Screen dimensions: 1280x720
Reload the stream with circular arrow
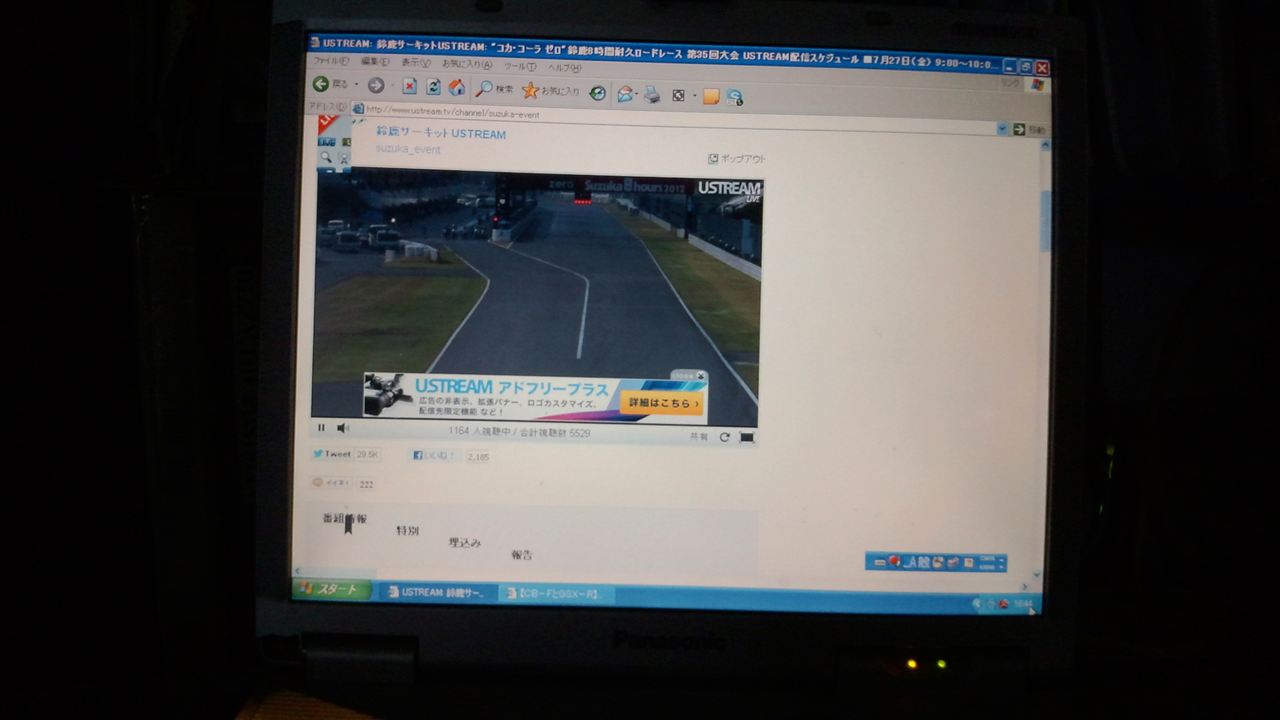[725, 437]
